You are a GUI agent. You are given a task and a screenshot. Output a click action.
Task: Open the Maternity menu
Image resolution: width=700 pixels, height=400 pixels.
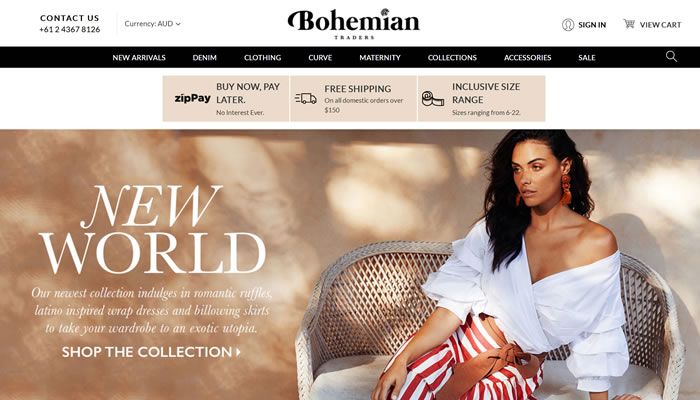coord(380,58)
